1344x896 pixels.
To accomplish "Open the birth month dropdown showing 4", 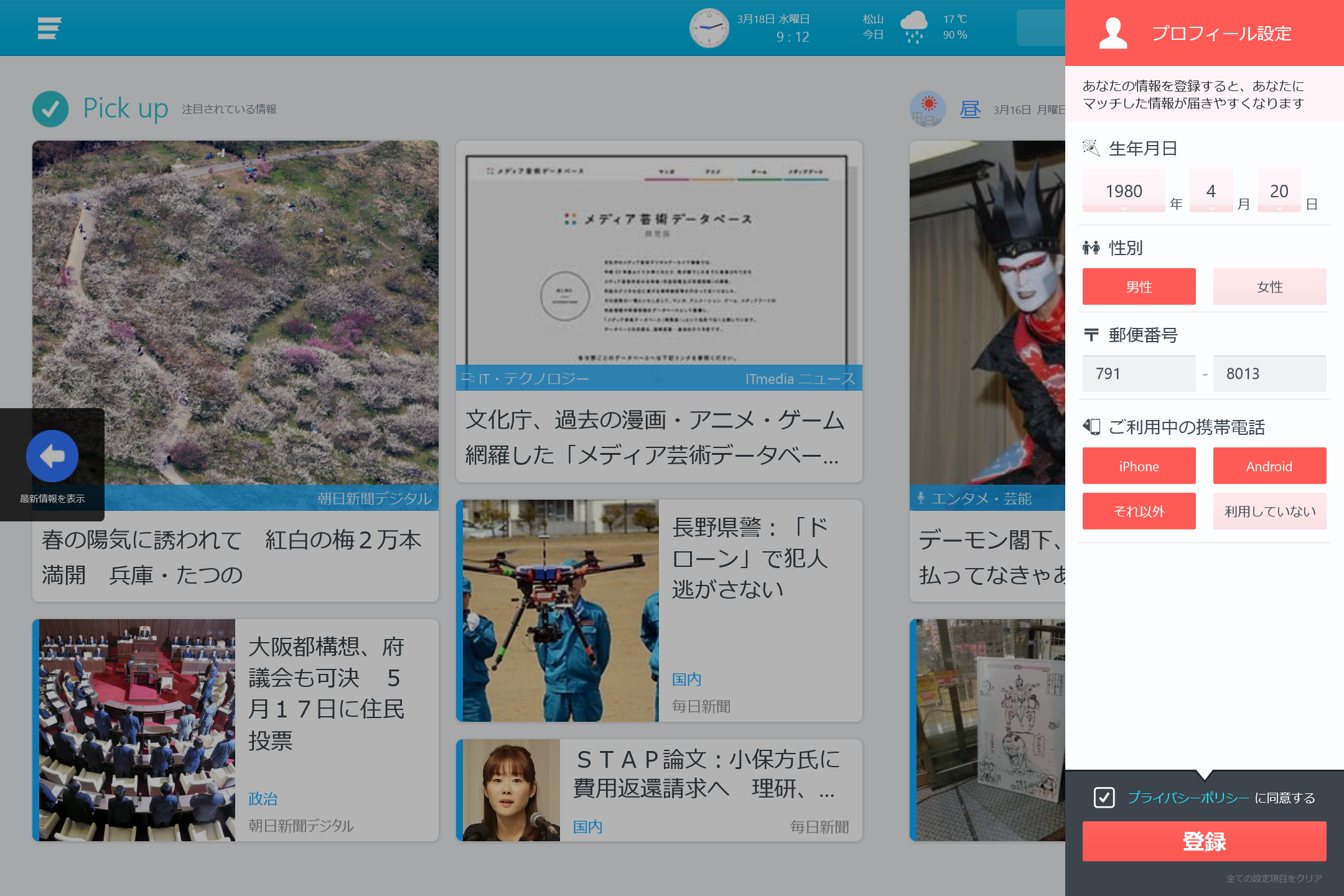I will (x=1211, y=191).
